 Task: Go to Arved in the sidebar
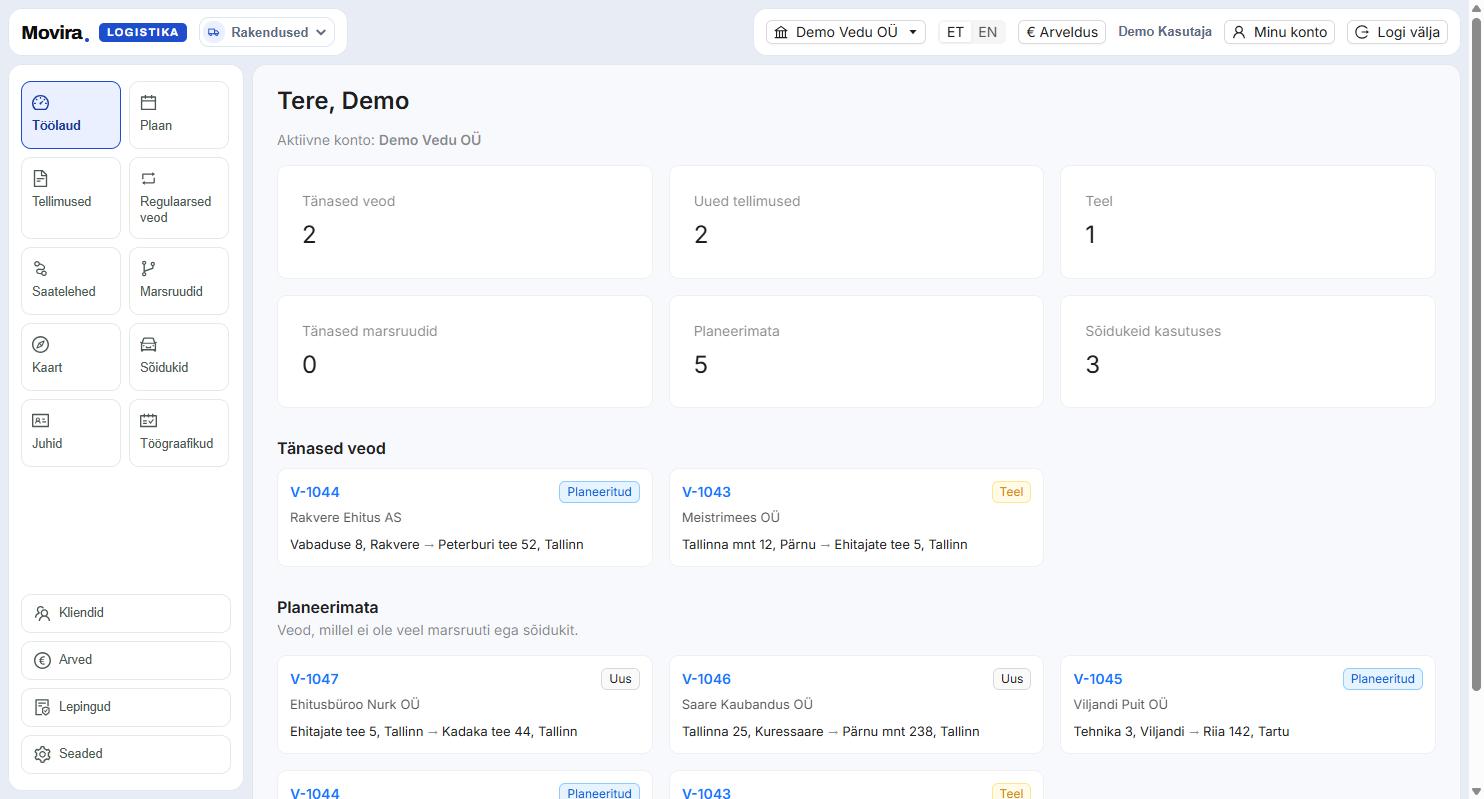pos(126,660)
